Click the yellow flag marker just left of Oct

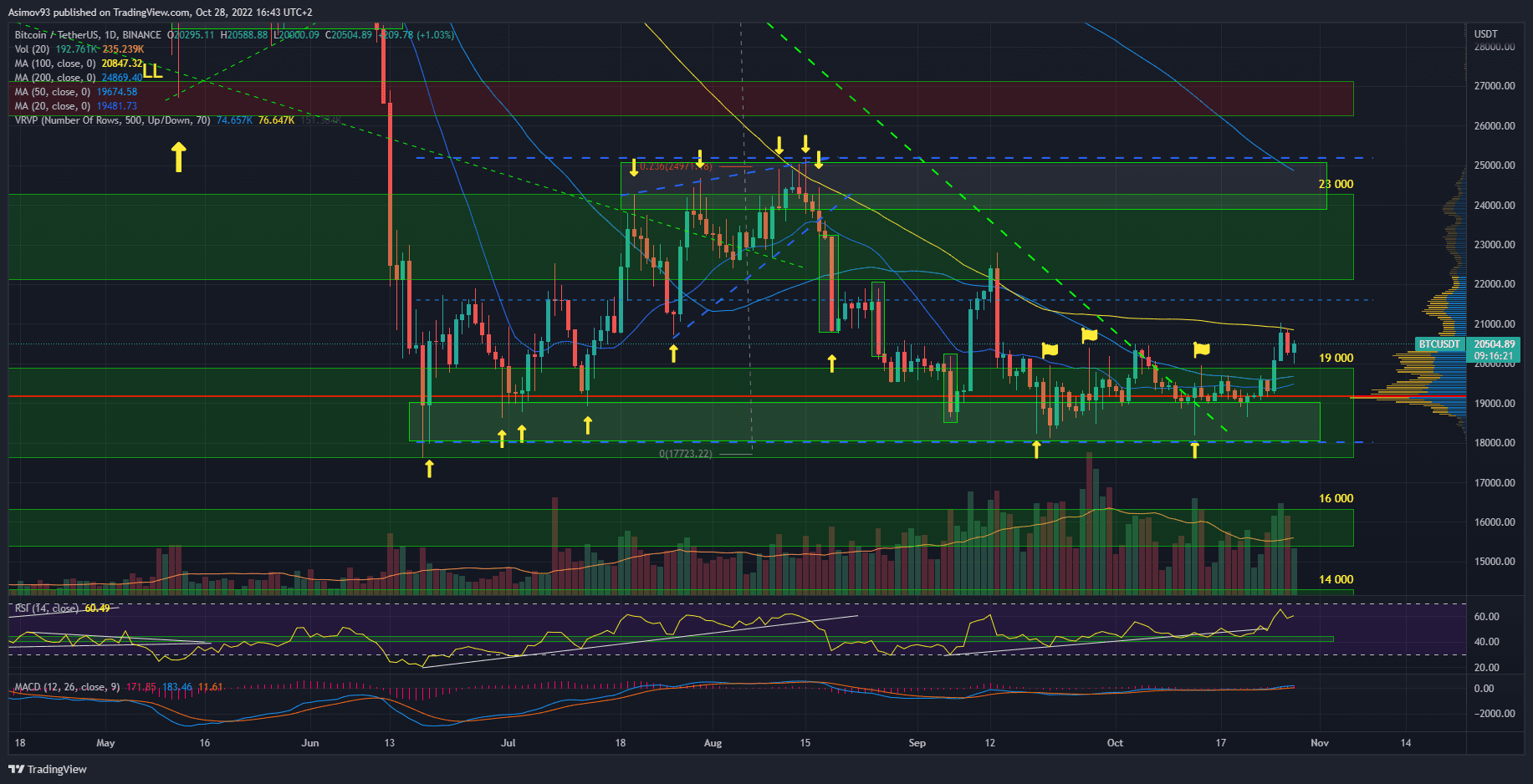click(x=1089, y=335)
